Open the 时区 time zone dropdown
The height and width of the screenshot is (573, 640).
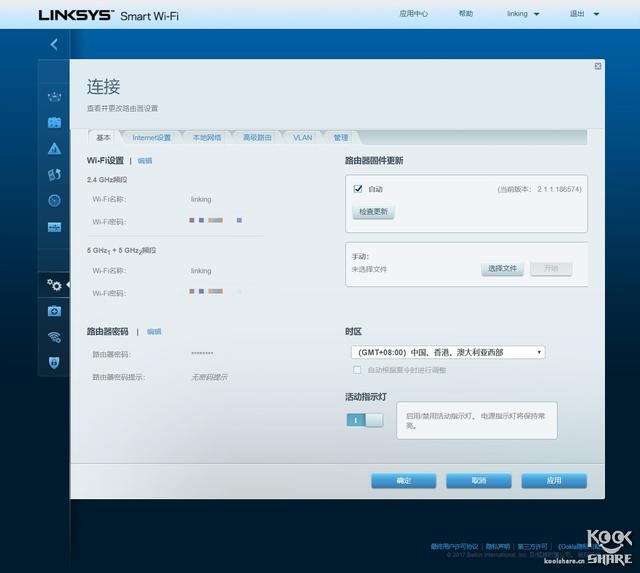click(448, 352)
